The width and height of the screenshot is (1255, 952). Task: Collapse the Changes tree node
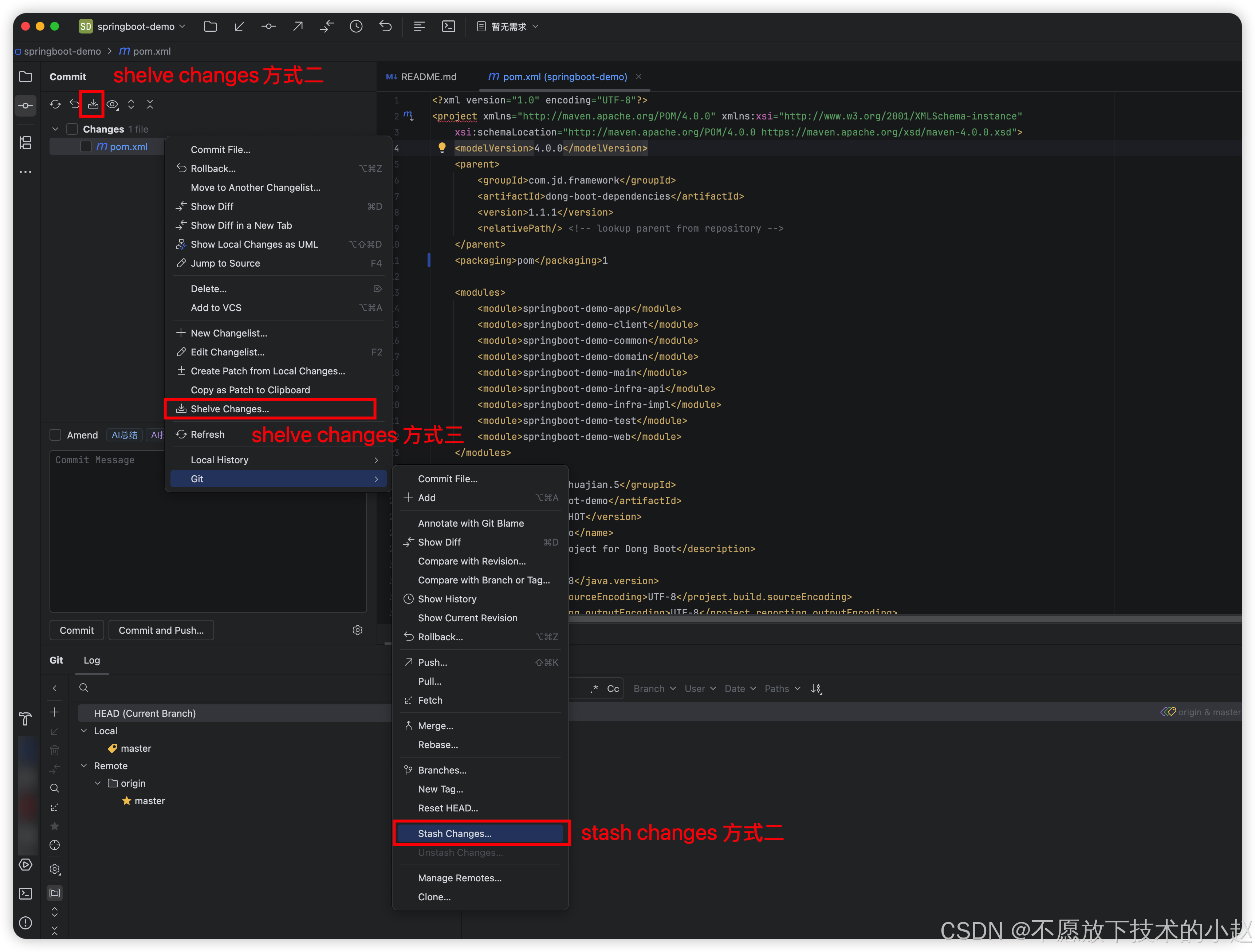pos(56,129)
